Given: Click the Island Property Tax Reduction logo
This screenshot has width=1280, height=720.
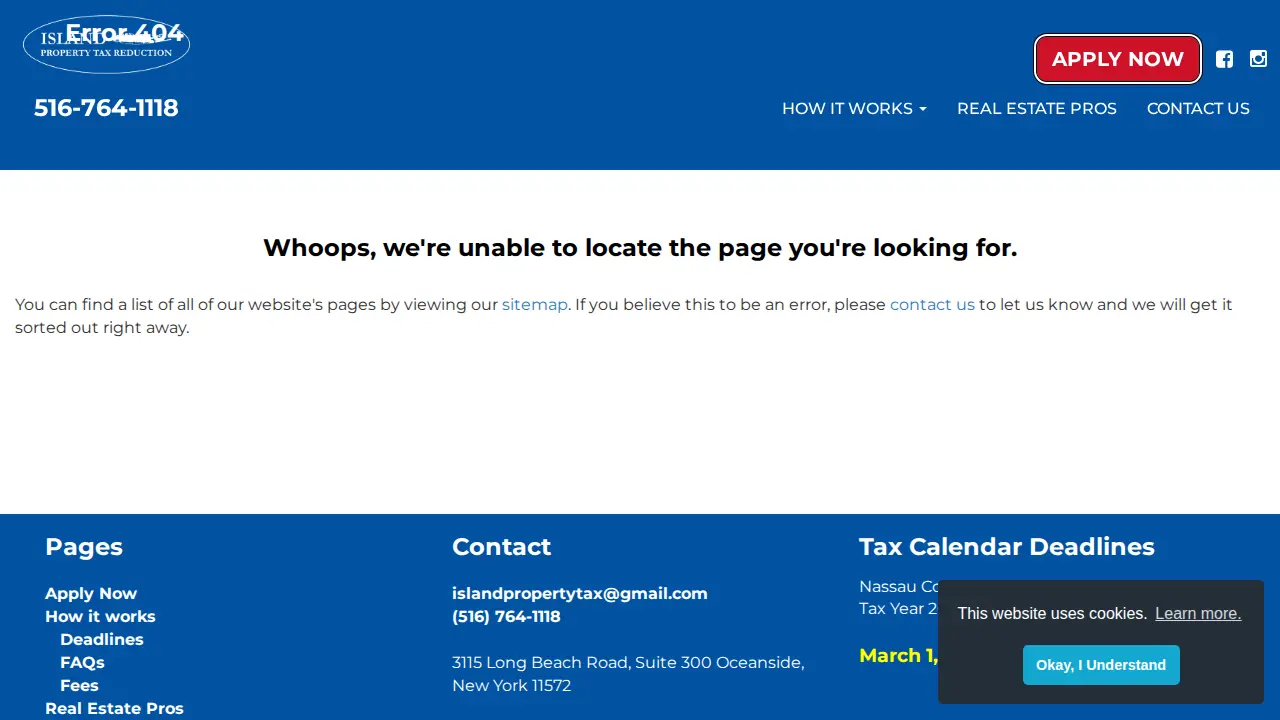Looking at the screenshot, I should click(106, 45).
